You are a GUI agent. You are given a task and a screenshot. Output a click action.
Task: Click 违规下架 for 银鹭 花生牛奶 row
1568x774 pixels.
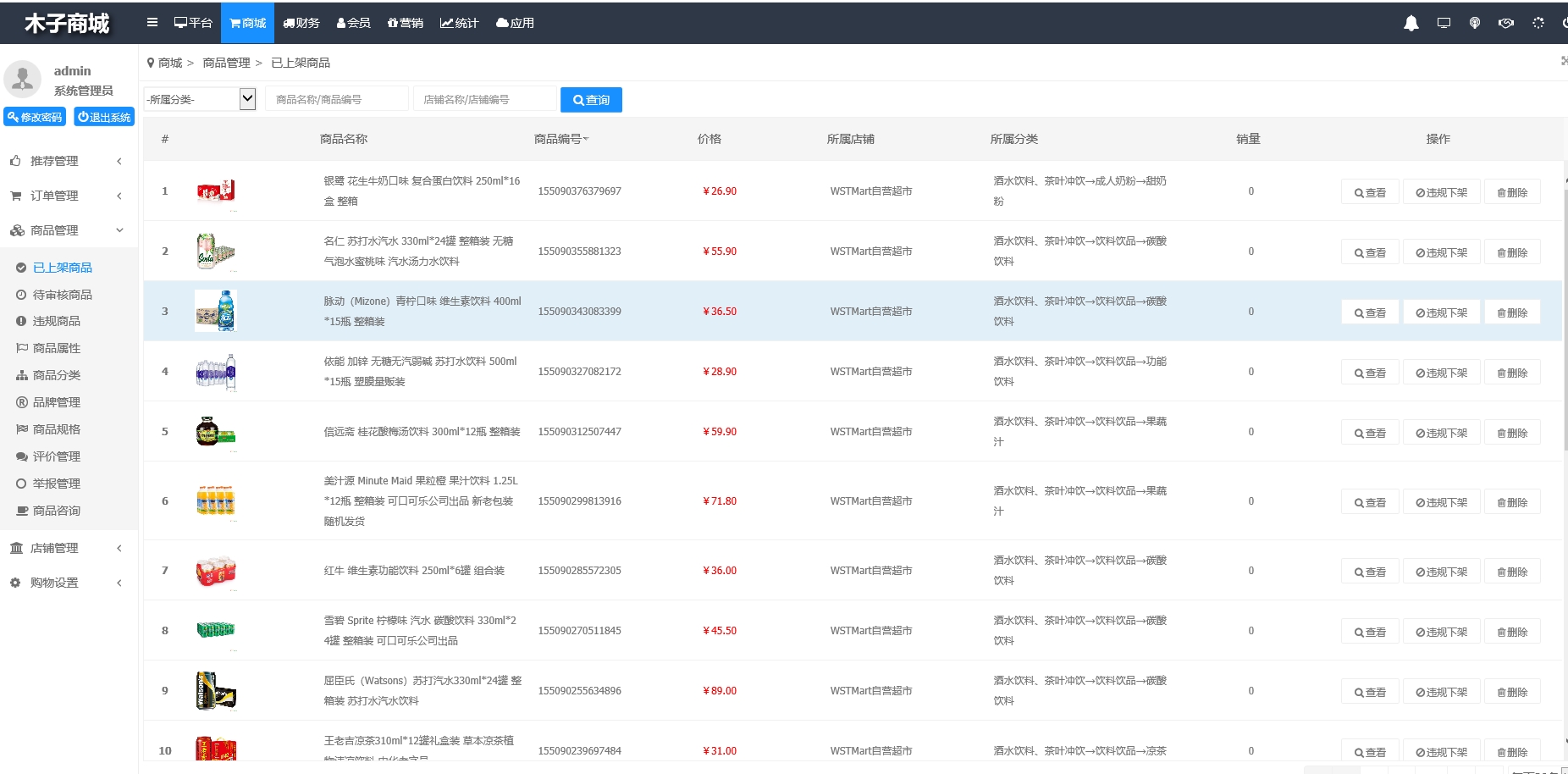pos(1441,192)
